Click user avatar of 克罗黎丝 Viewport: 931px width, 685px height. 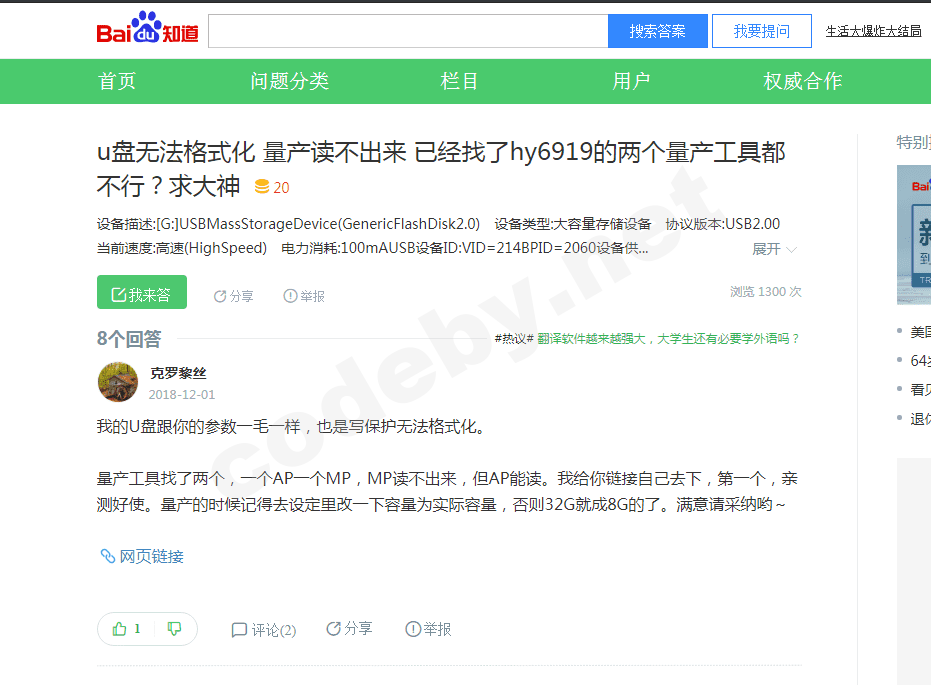point(118,382)
